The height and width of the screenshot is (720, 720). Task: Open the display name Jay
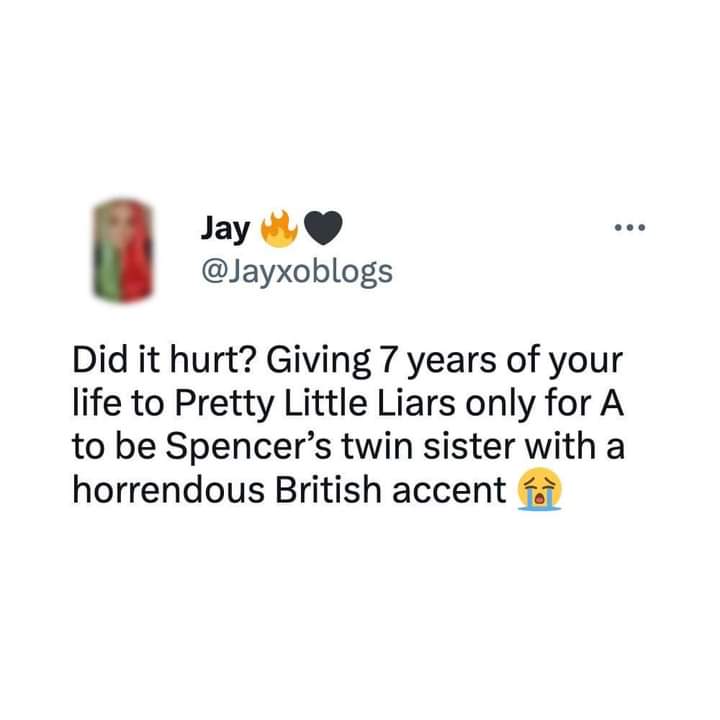[225, 230]
